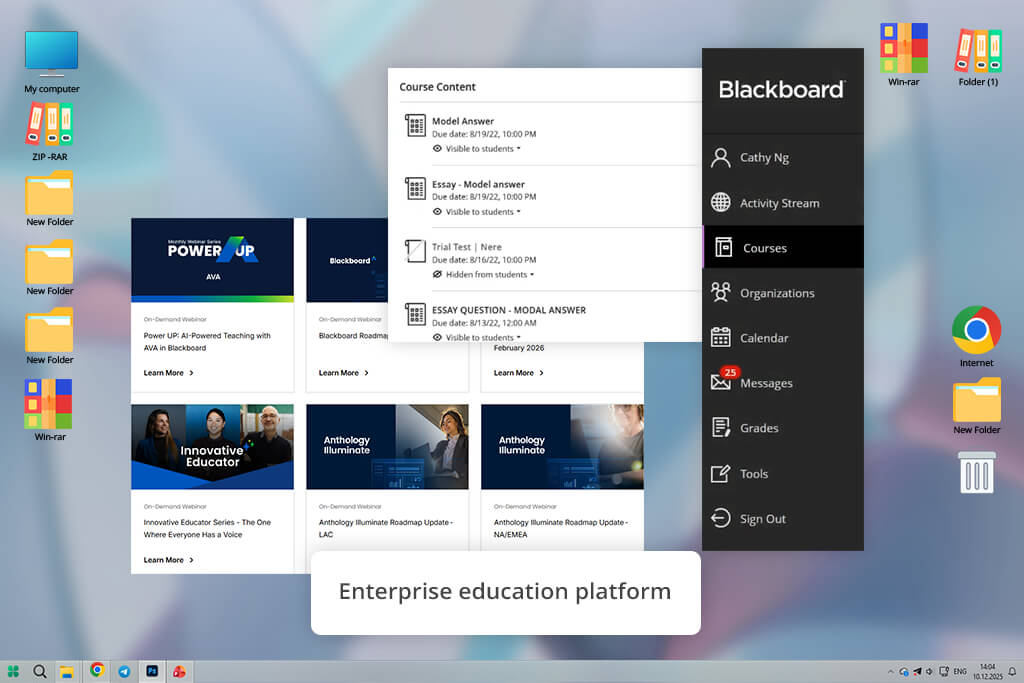Viewport: 1024px width, 683px height.
Task: Toggle eye icon under ESSAY QUESTION item
Action: tap(437, 337)
